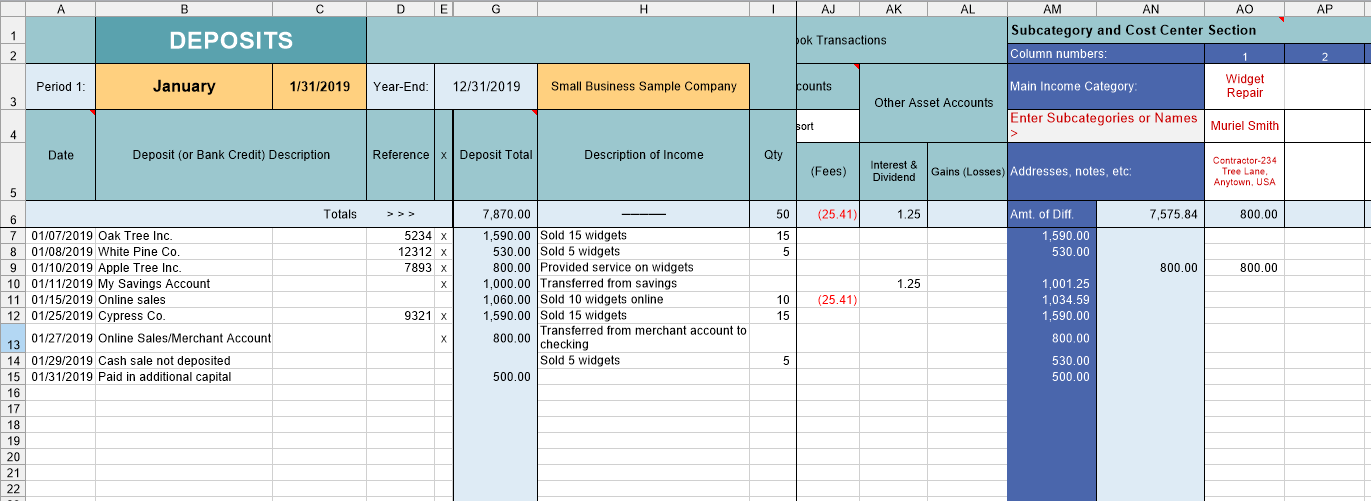Click reference number 12312 cell

[400, 252]
